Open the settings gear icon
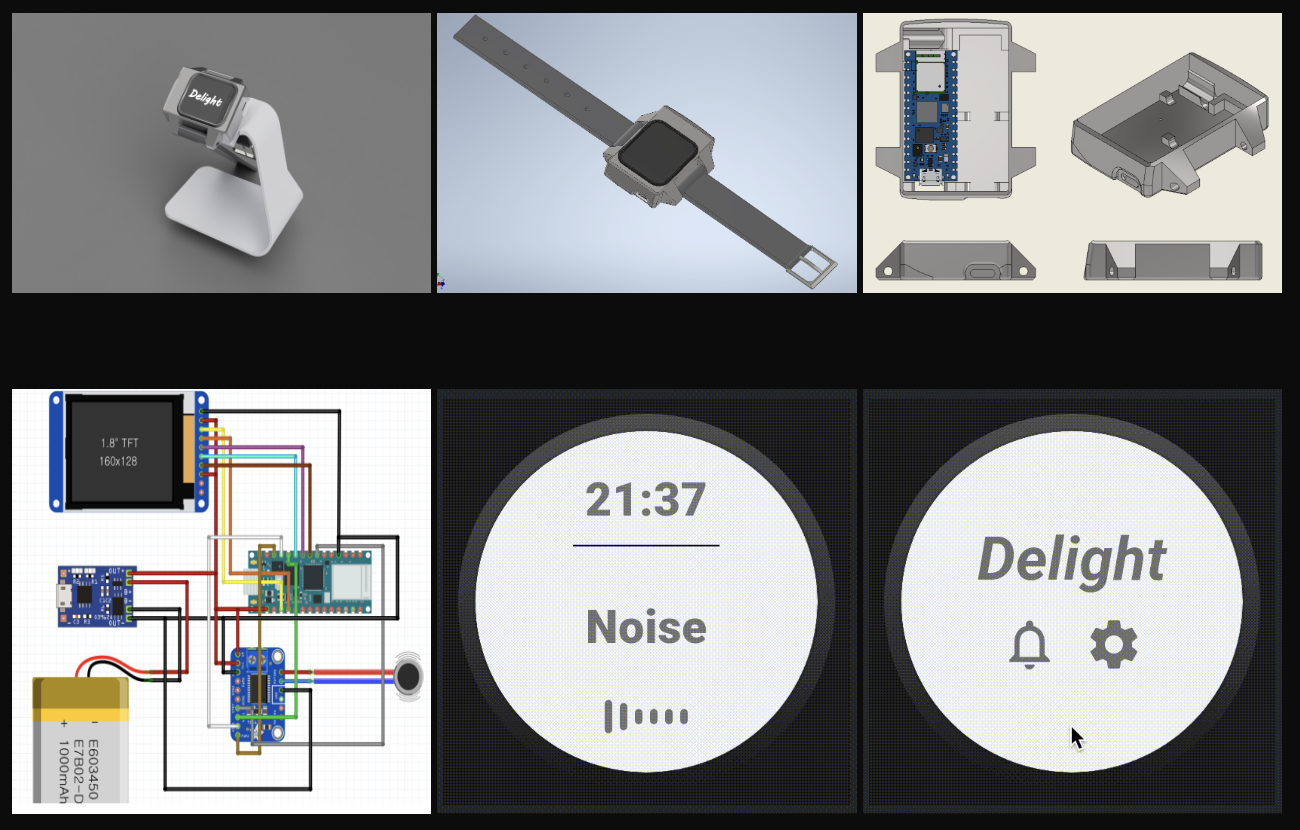 coord(1113,644)
